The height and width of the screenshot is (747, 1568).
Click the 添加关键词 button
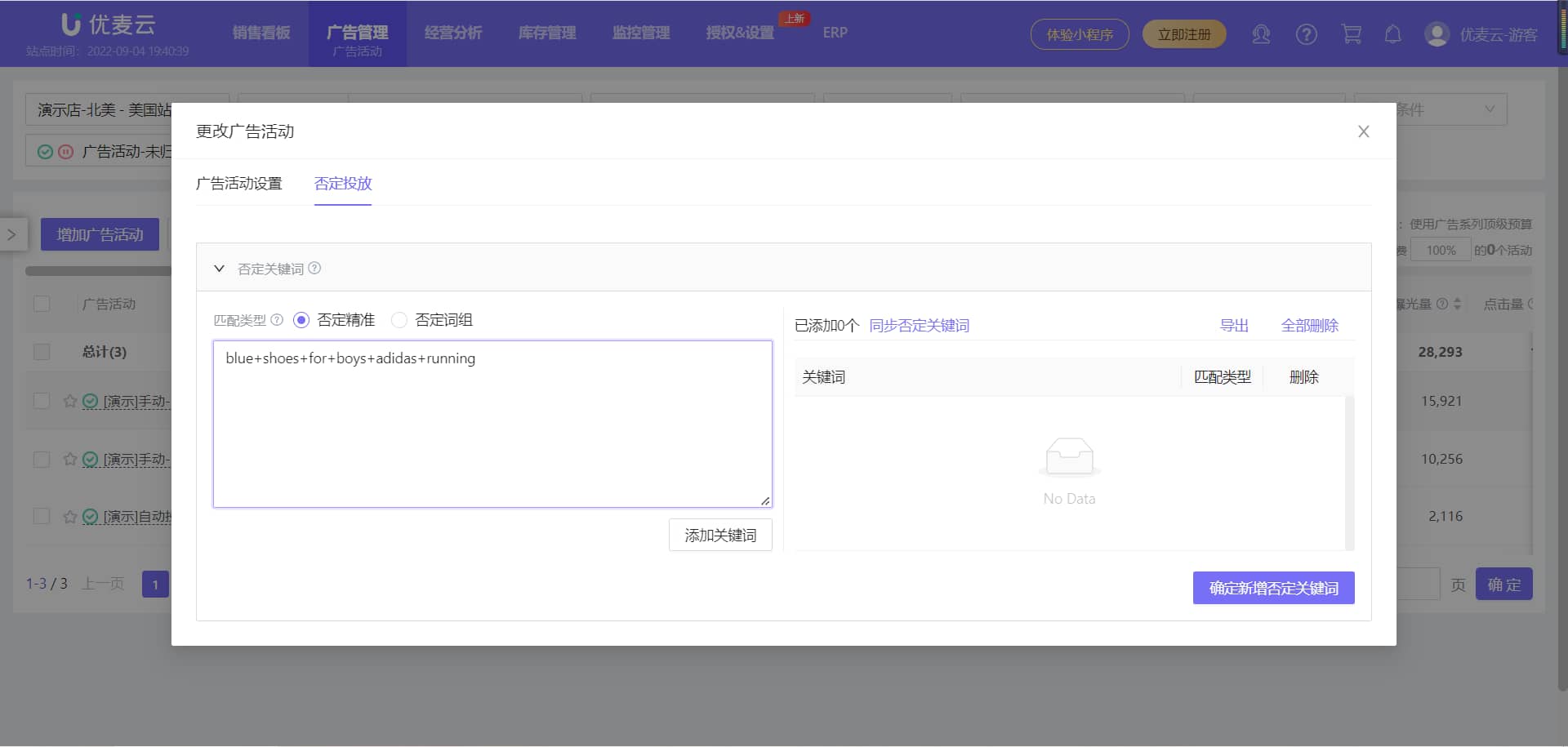coord(719,536)
